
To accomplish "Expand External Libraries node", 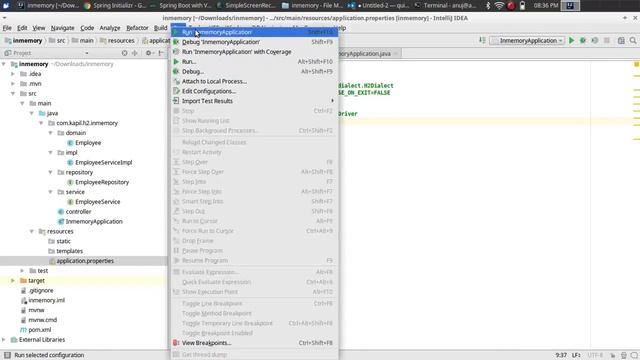I will 4,340.
